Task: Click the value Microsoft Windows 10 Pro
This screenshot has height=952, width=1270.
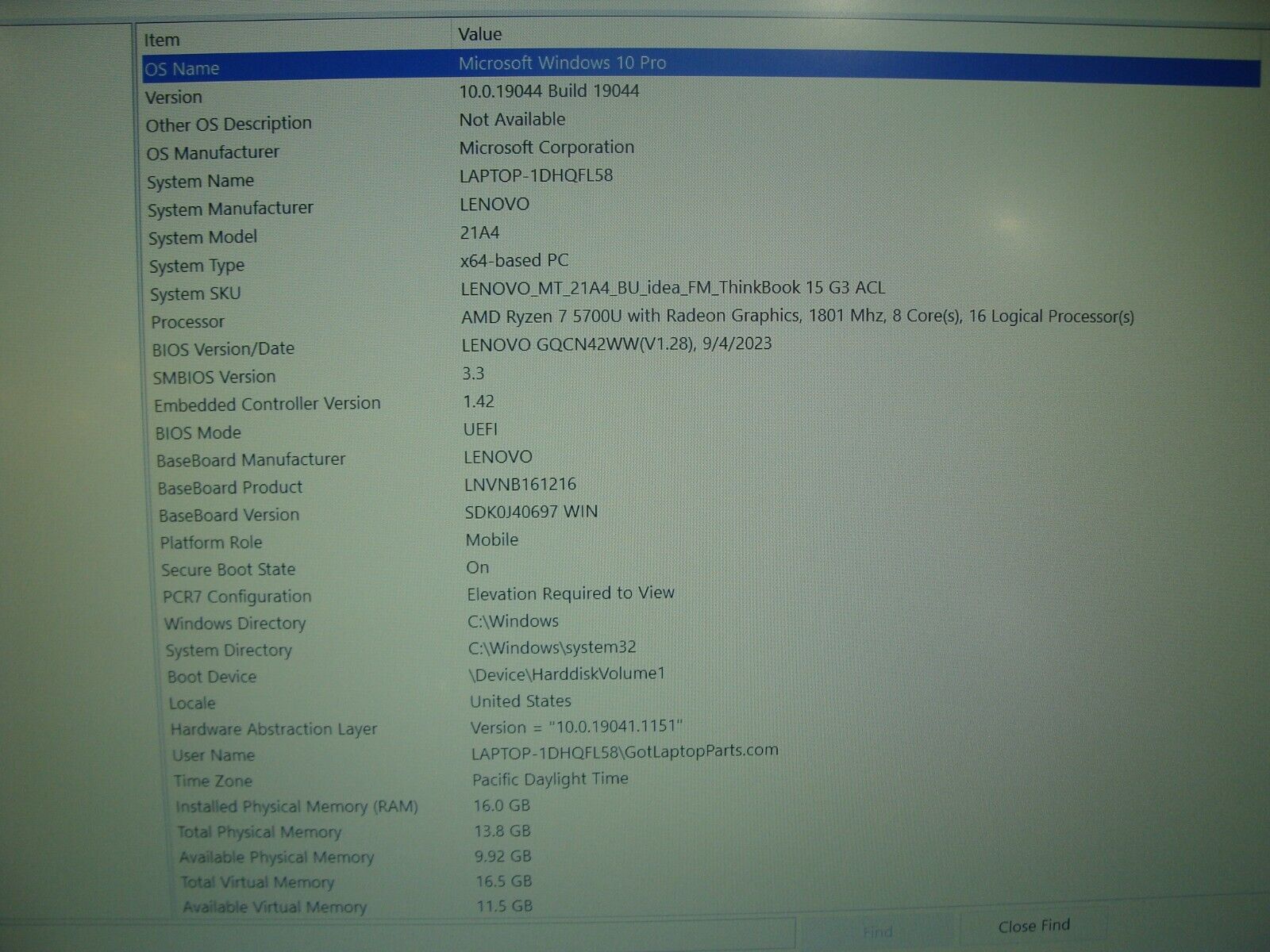Action: [x=562, y=63]
